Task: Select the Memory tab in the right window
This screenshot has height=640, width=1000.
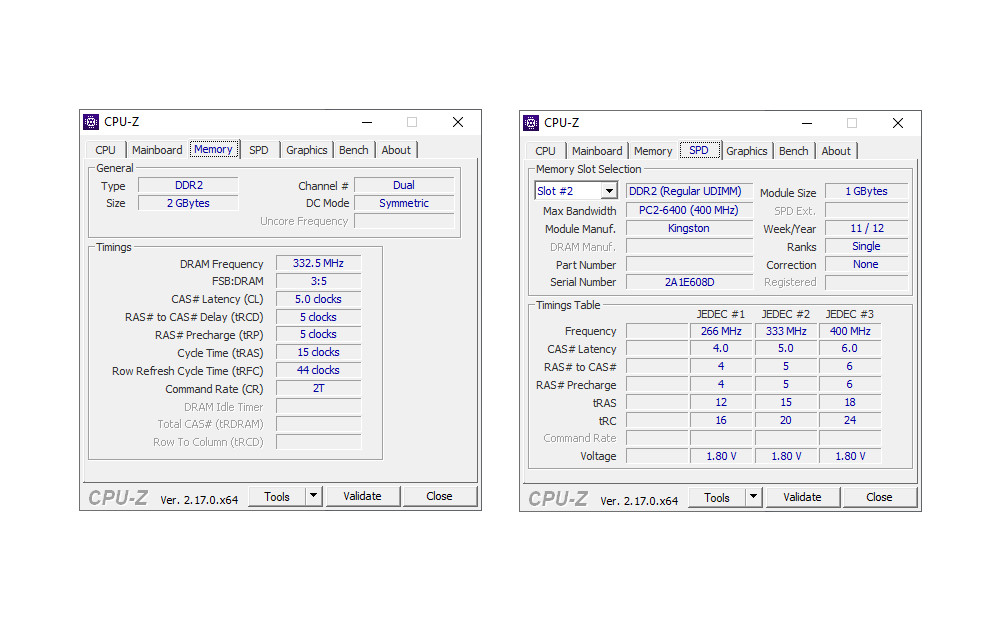Action: click(653, 151)
